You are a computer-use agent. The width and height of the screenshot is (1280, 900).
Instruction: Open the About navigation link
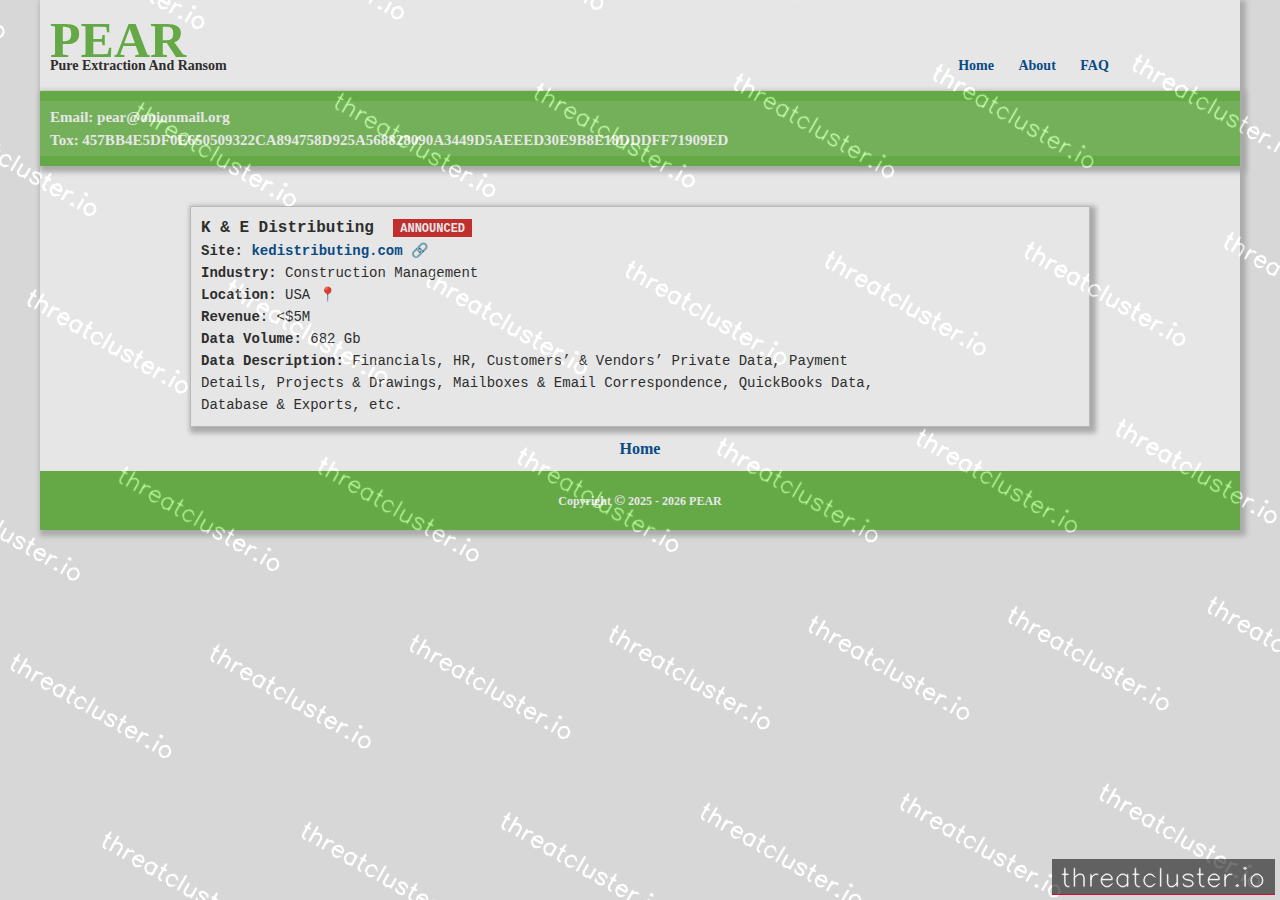click(1037, 65)
